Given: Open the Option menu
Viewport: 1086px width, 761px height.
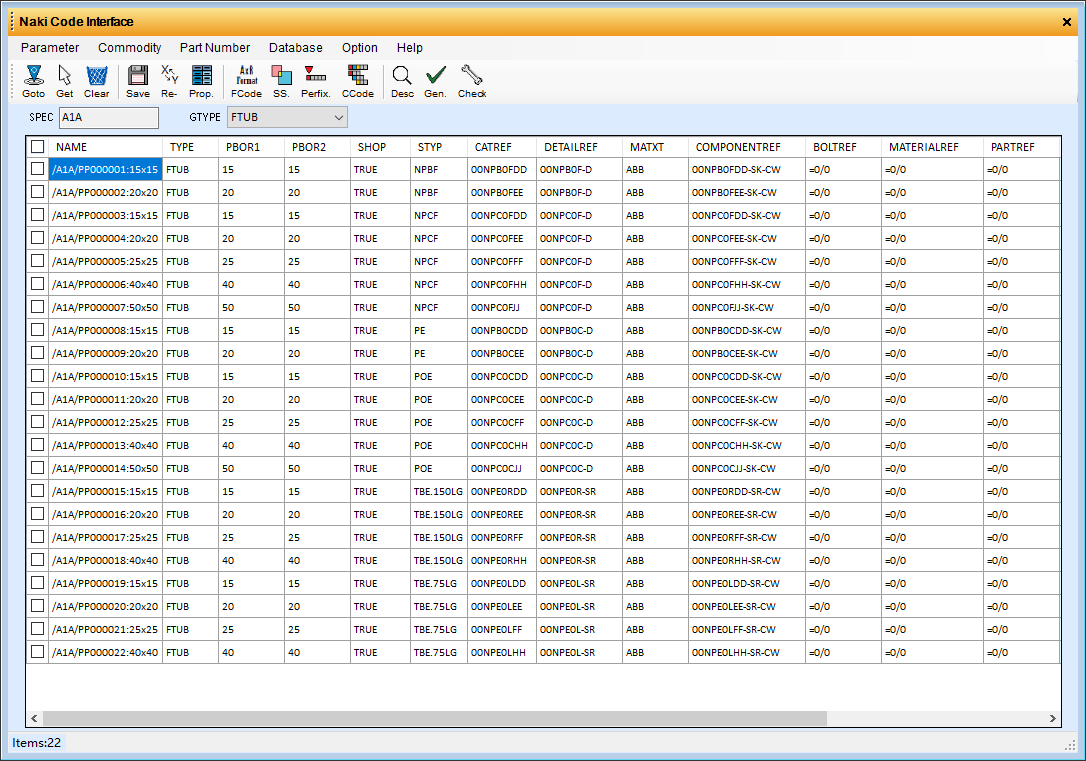Looking at the screenshot, I should pyautogui.click(x=359, y=47).
